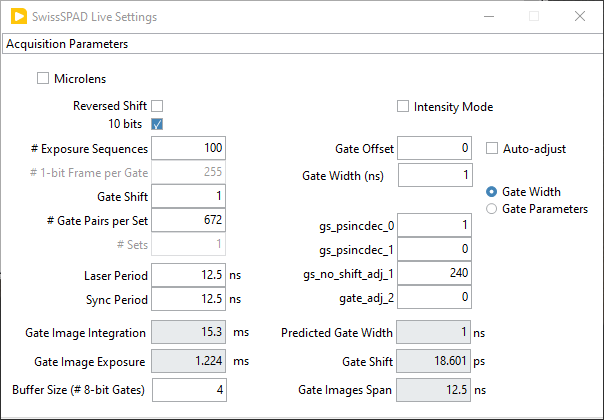The height and width of the screenshot is (420, 604).
Task: Click the 'gs_no_shift_adj_1' label
Action: pyautogui.click(x=348, y=274)
